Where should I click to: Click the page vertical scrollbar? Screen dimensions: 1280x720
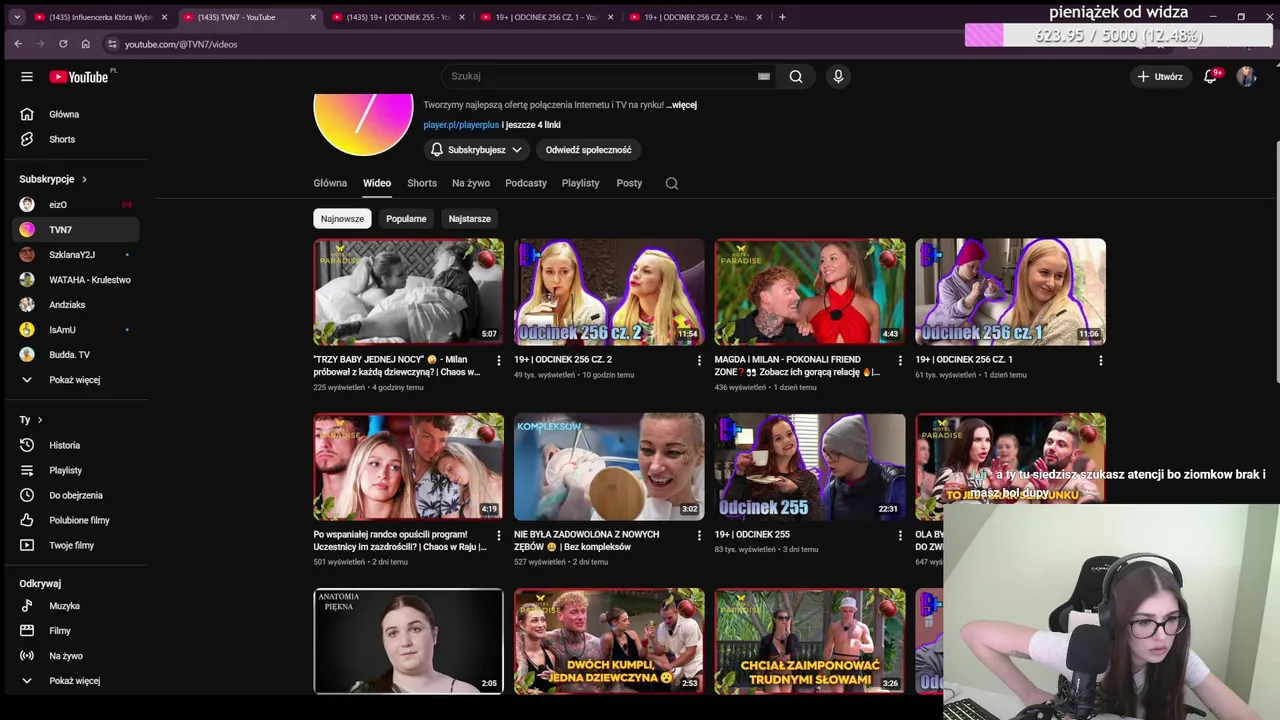click(1276, 260)
